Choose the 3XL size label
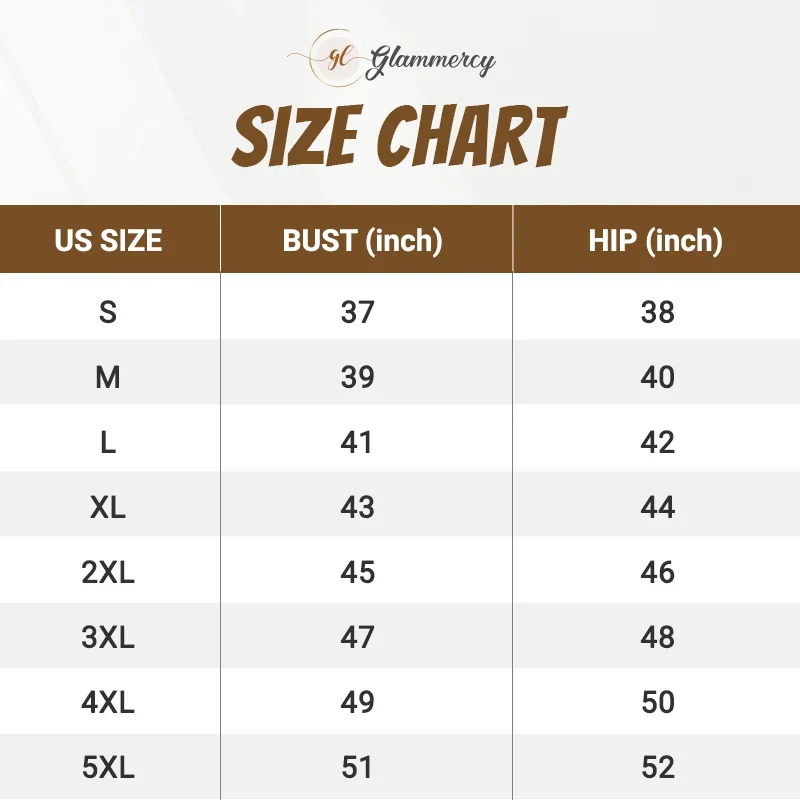 coord(108,637)
